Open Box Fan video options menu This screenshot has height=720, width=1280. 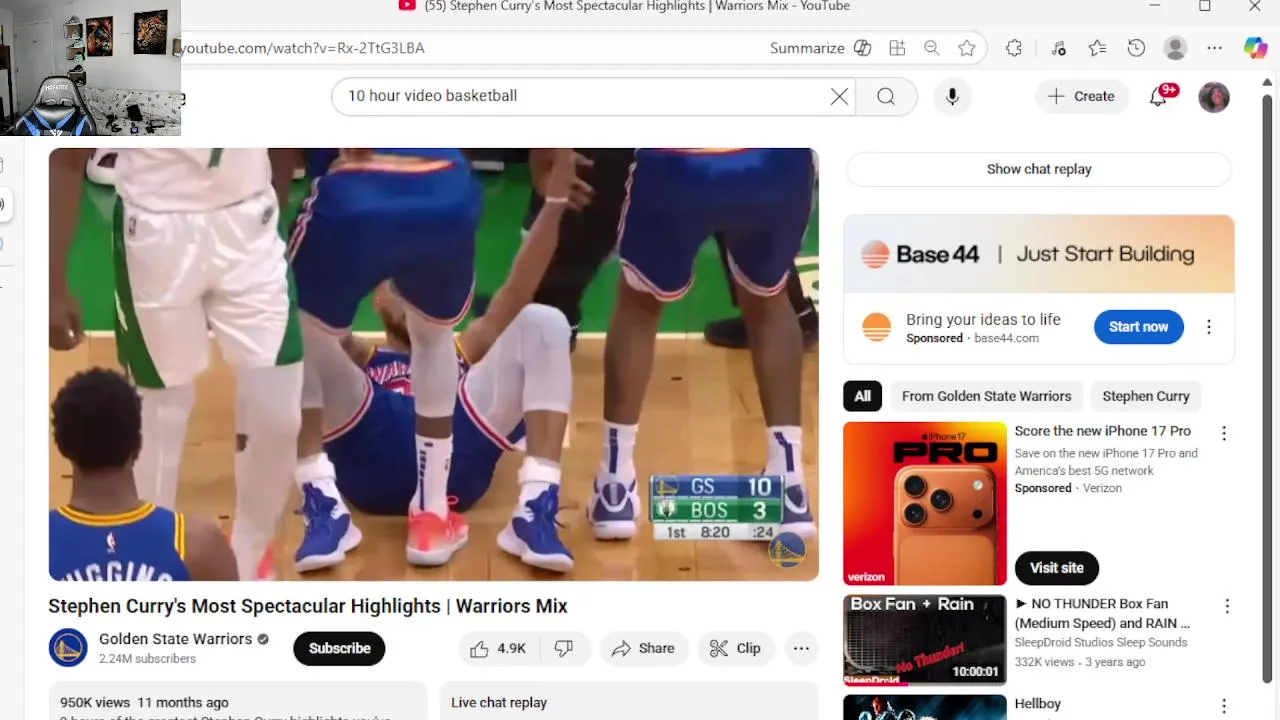(x=1227, y=606)
